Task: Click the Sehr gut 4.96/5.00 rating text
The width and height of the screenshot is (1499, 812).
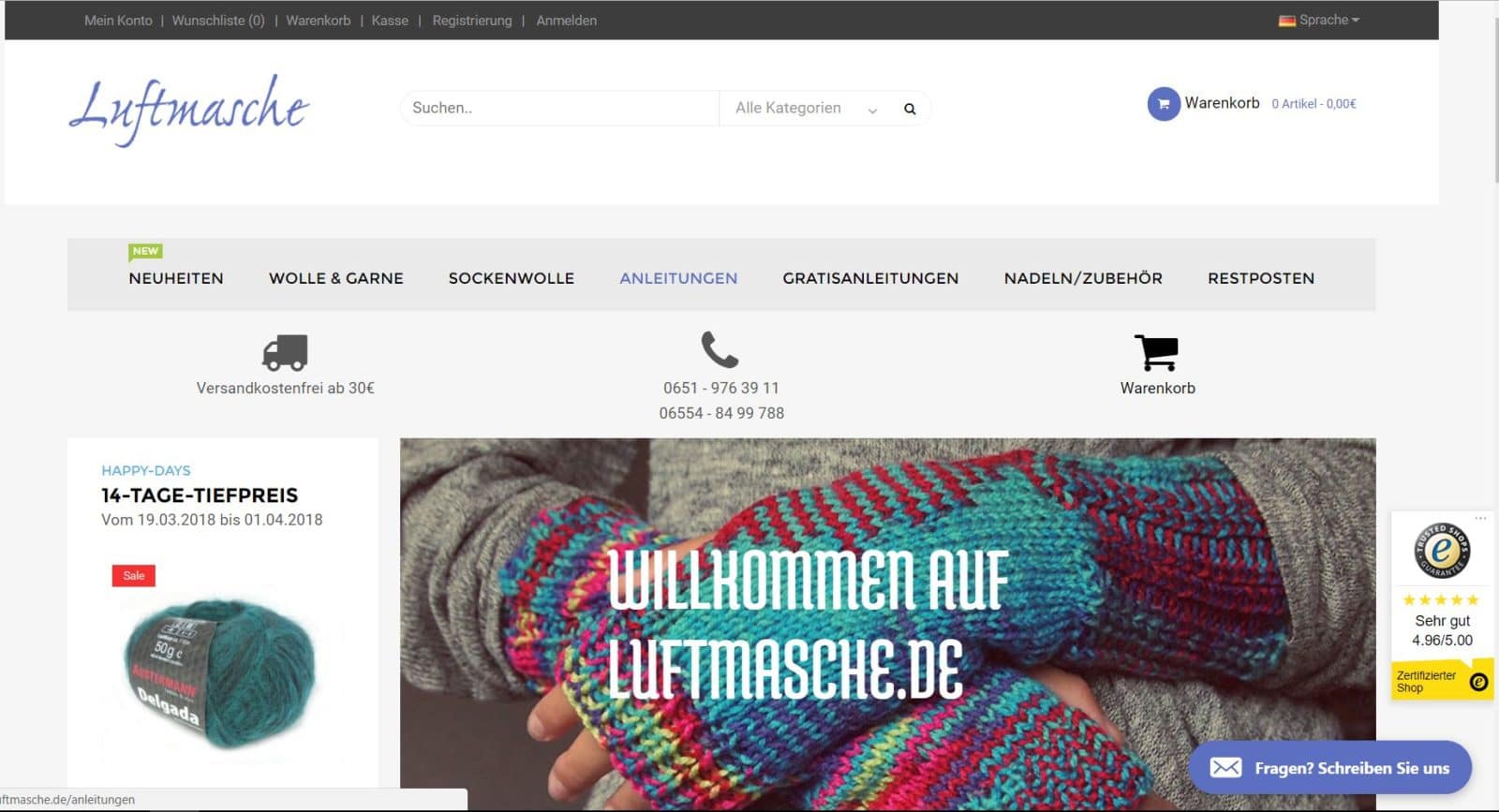Action: pos(1442,630)
